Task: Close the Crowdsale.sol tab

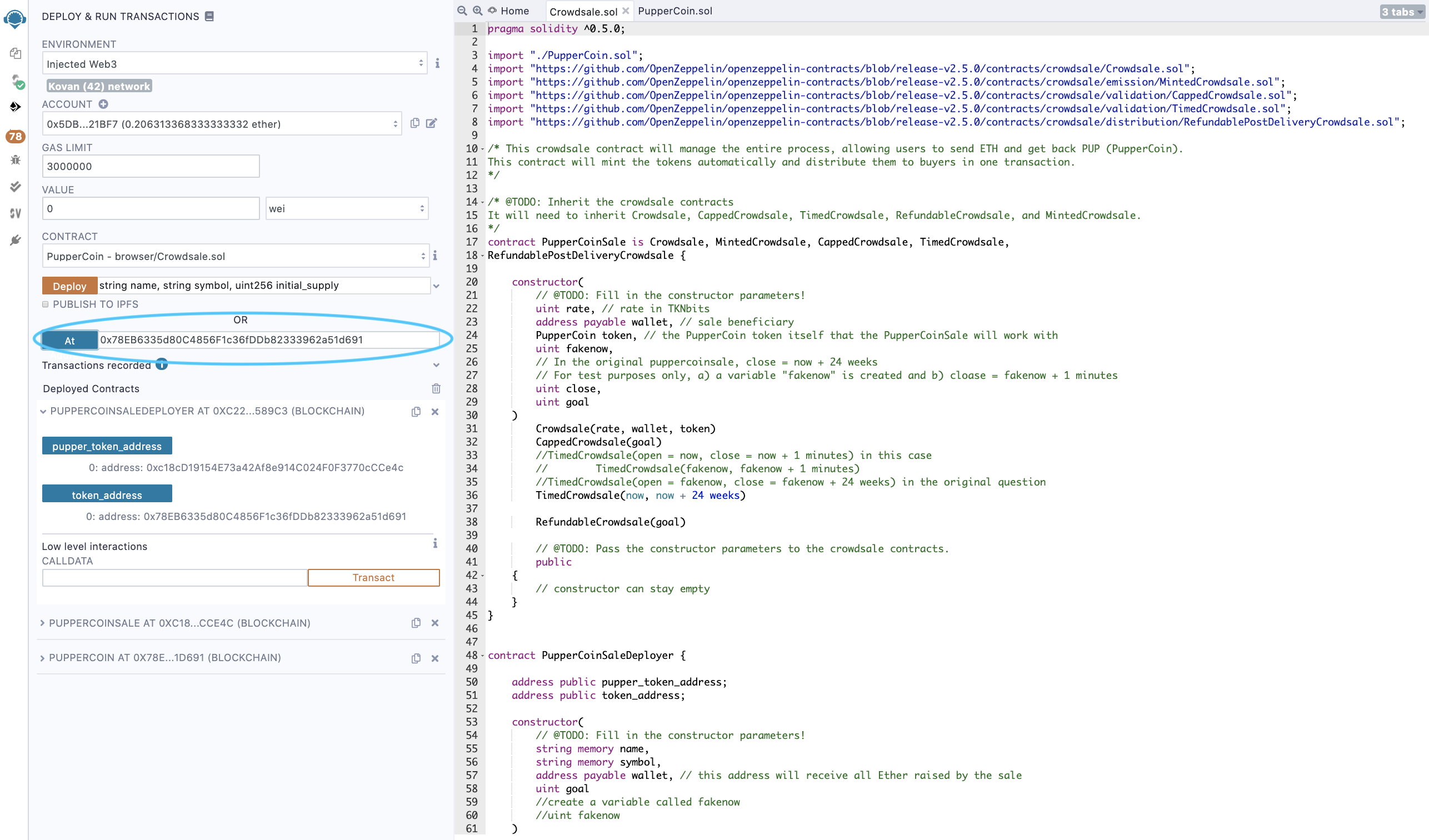Action: [626, 11]
